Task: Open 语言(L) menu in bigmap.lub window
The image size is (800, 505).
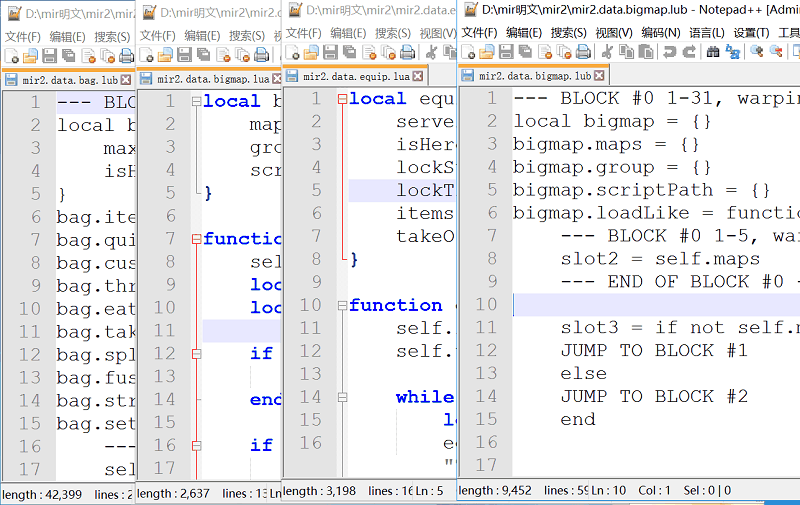Action: click(x=707, y=32)
